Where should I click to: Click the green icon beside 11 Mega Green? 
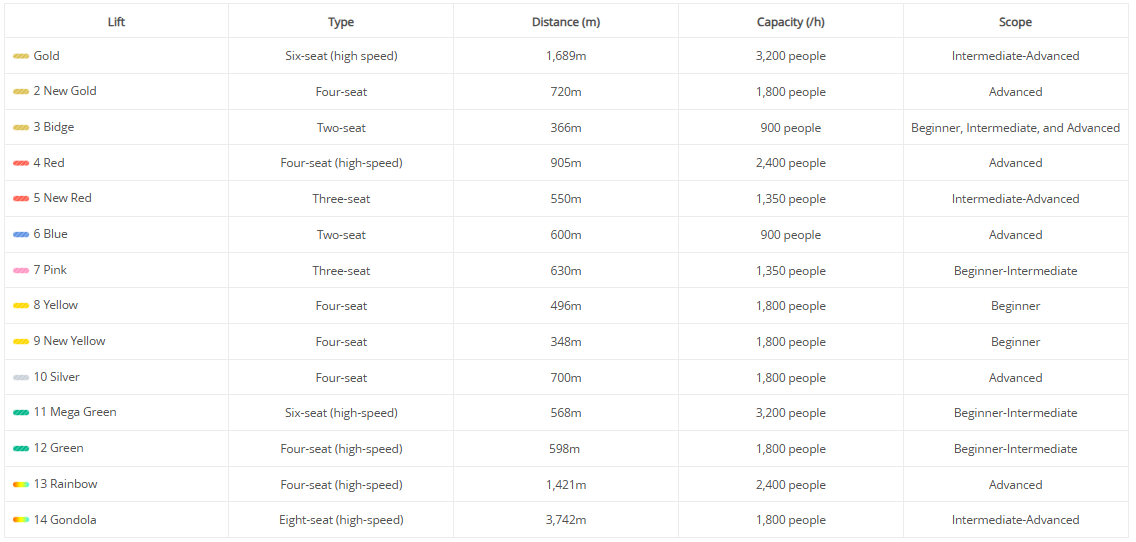point(21,413)
